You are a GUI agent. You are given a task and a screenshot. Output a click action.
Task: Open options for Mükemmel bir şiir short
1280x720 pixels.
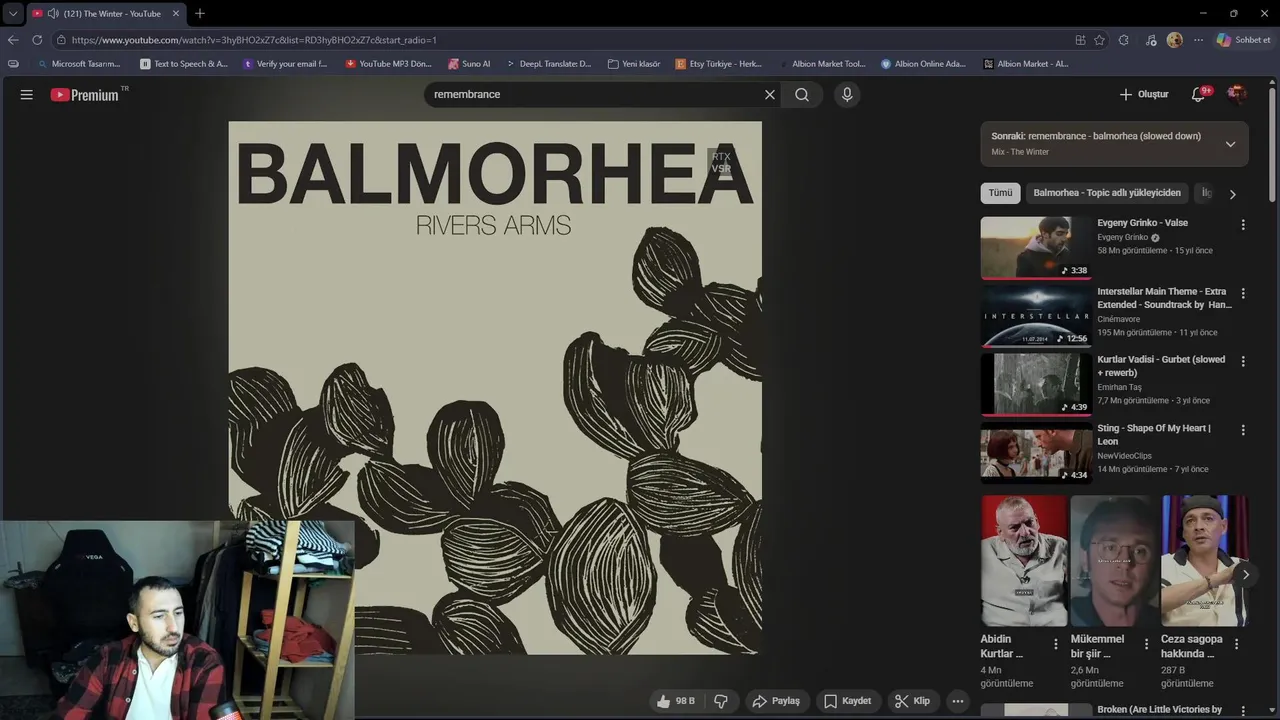point(1145,644)
